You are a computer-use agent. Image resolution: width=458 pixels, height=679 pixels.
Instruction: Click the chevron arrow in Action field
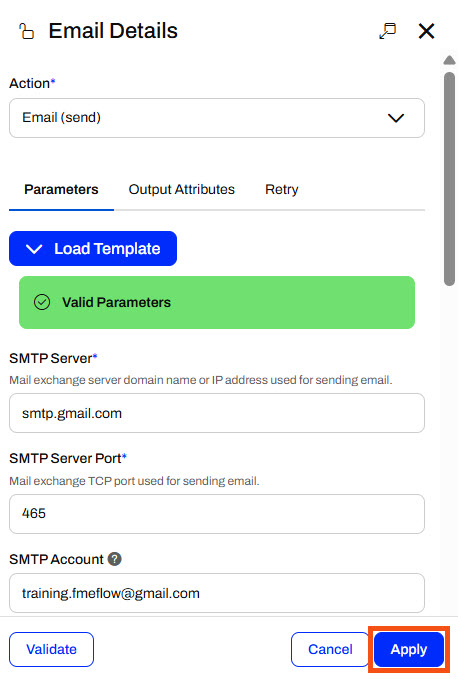[x=396, y=118]
